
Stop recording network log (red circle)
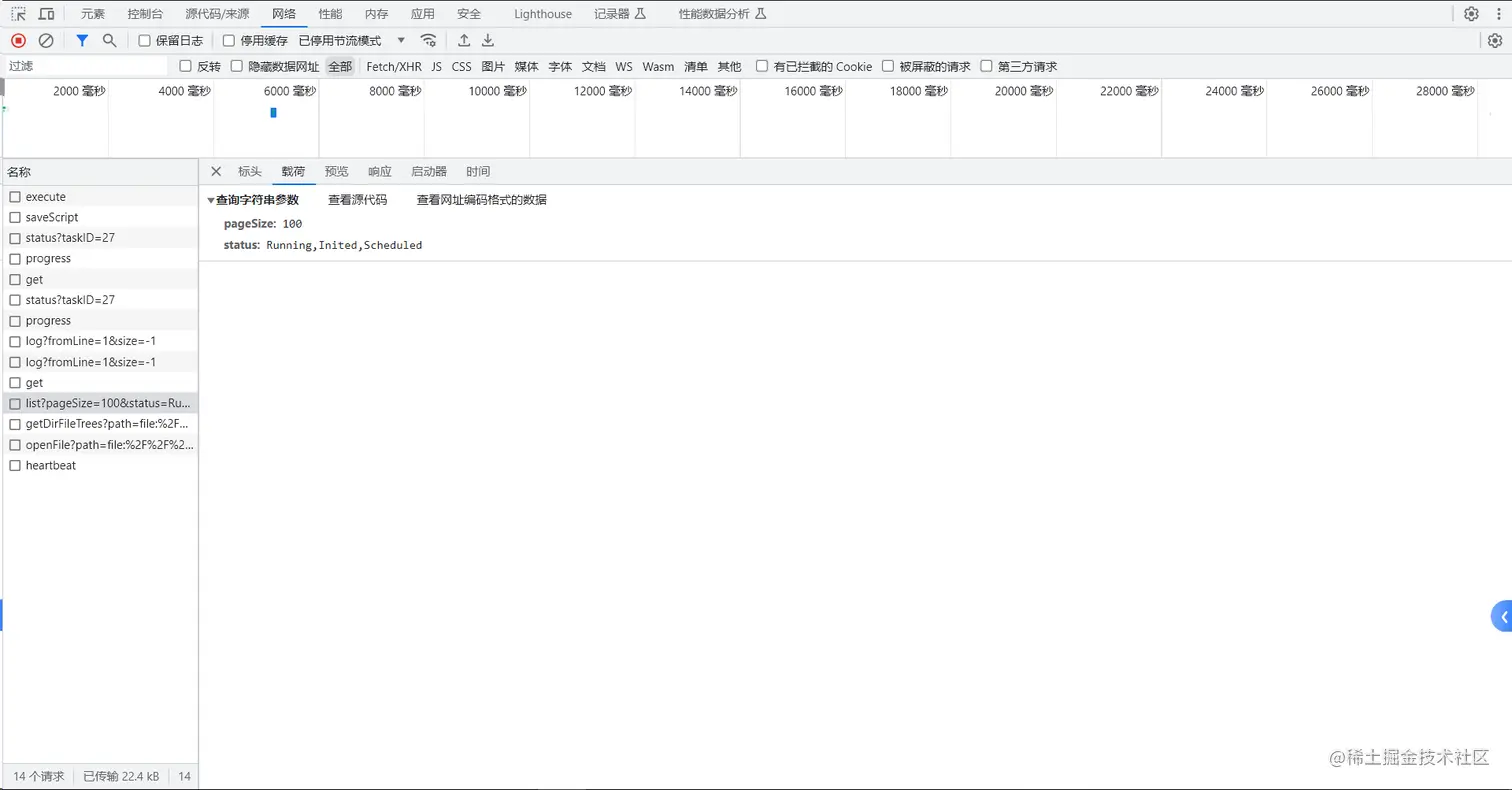[x=18, y=40]
